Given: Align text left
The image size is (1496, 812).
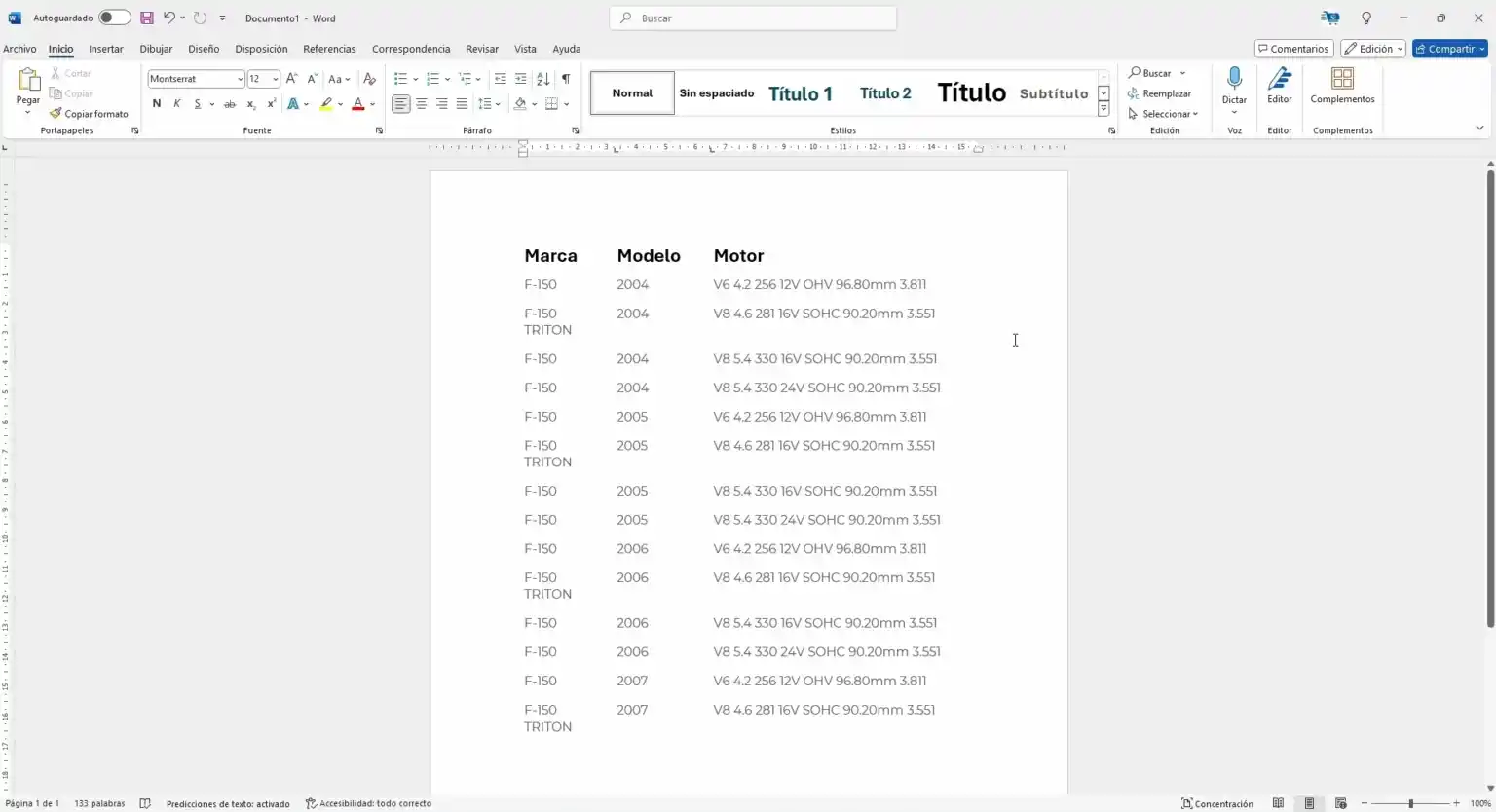Looking at the screenshot, I should point(401,104).
